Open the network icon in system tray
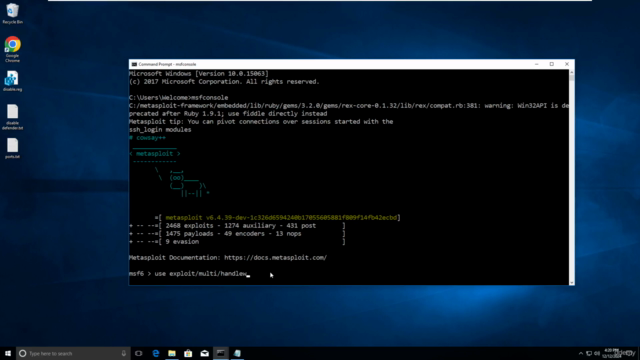This screenshot has width=640, height=360. coord(589,353)
